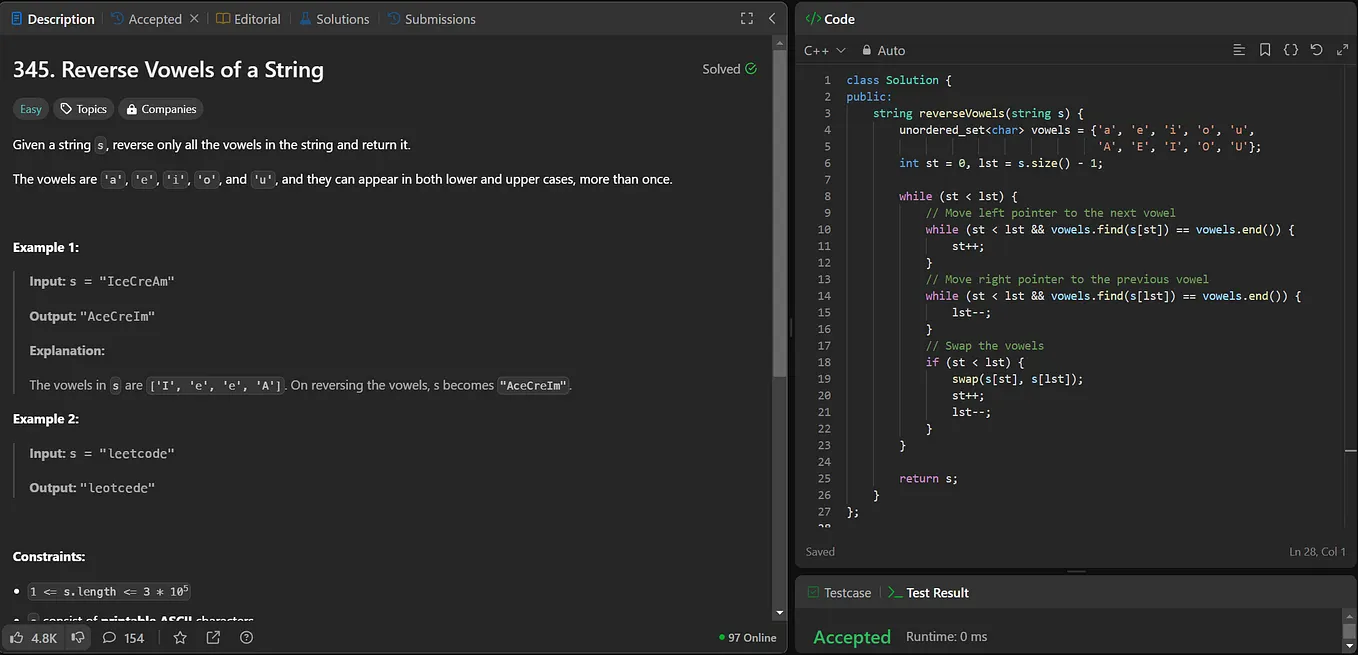Collapse the description panel with the chevron
1358x655 pixels.
point(771,18)
